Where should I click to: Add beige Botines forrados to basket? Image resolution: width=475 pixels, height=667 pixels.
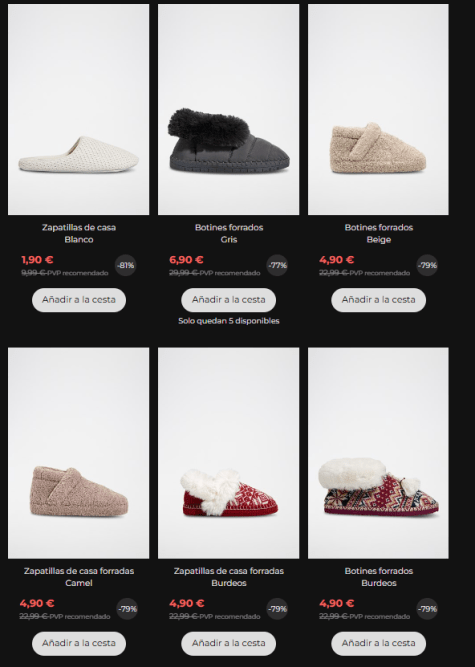tap(378, 300)
